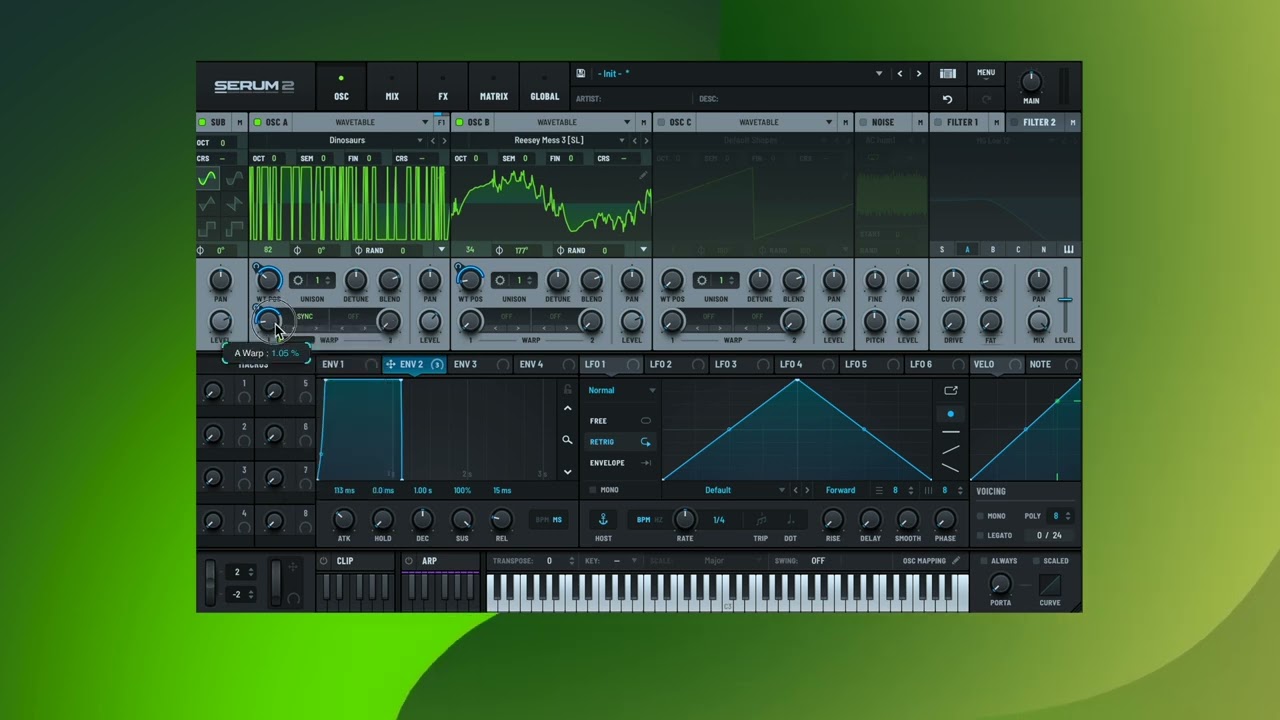1280x720 pixels.
Task: Open the preset browser icon next to MENU
Action: [948, 73]
